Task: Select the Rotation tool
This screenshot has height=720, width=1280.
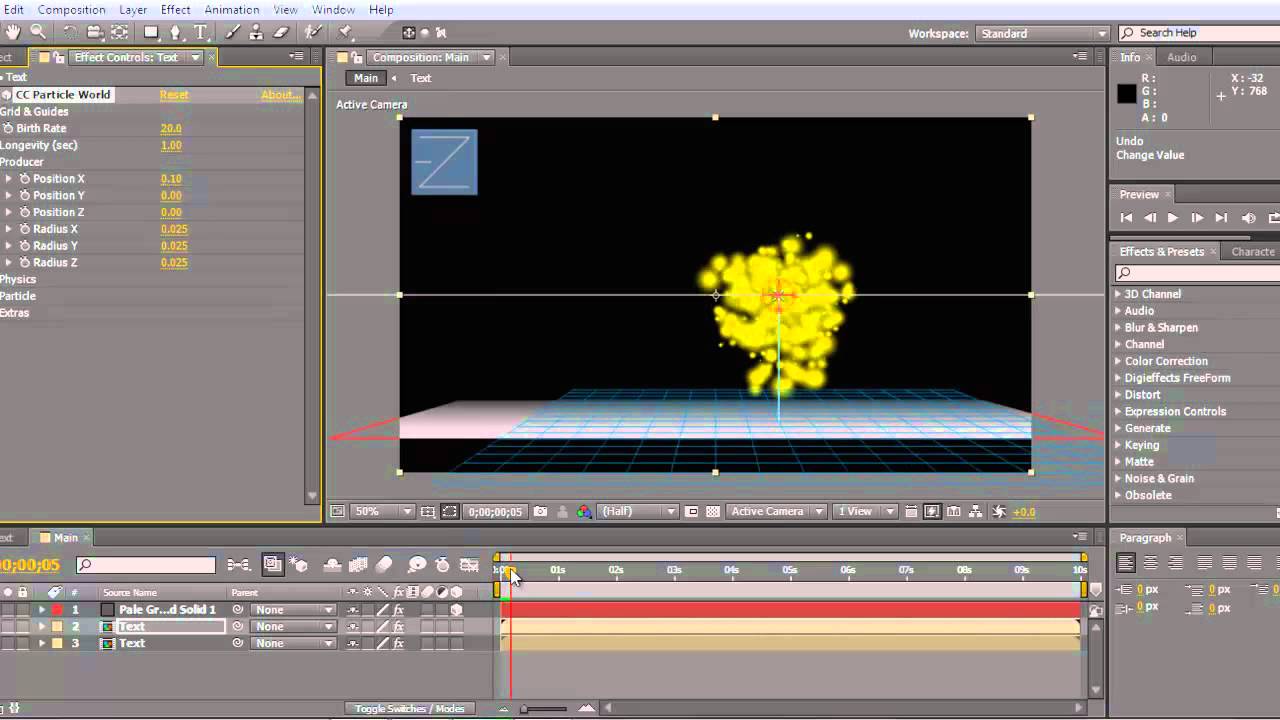Action: (70, 32)
